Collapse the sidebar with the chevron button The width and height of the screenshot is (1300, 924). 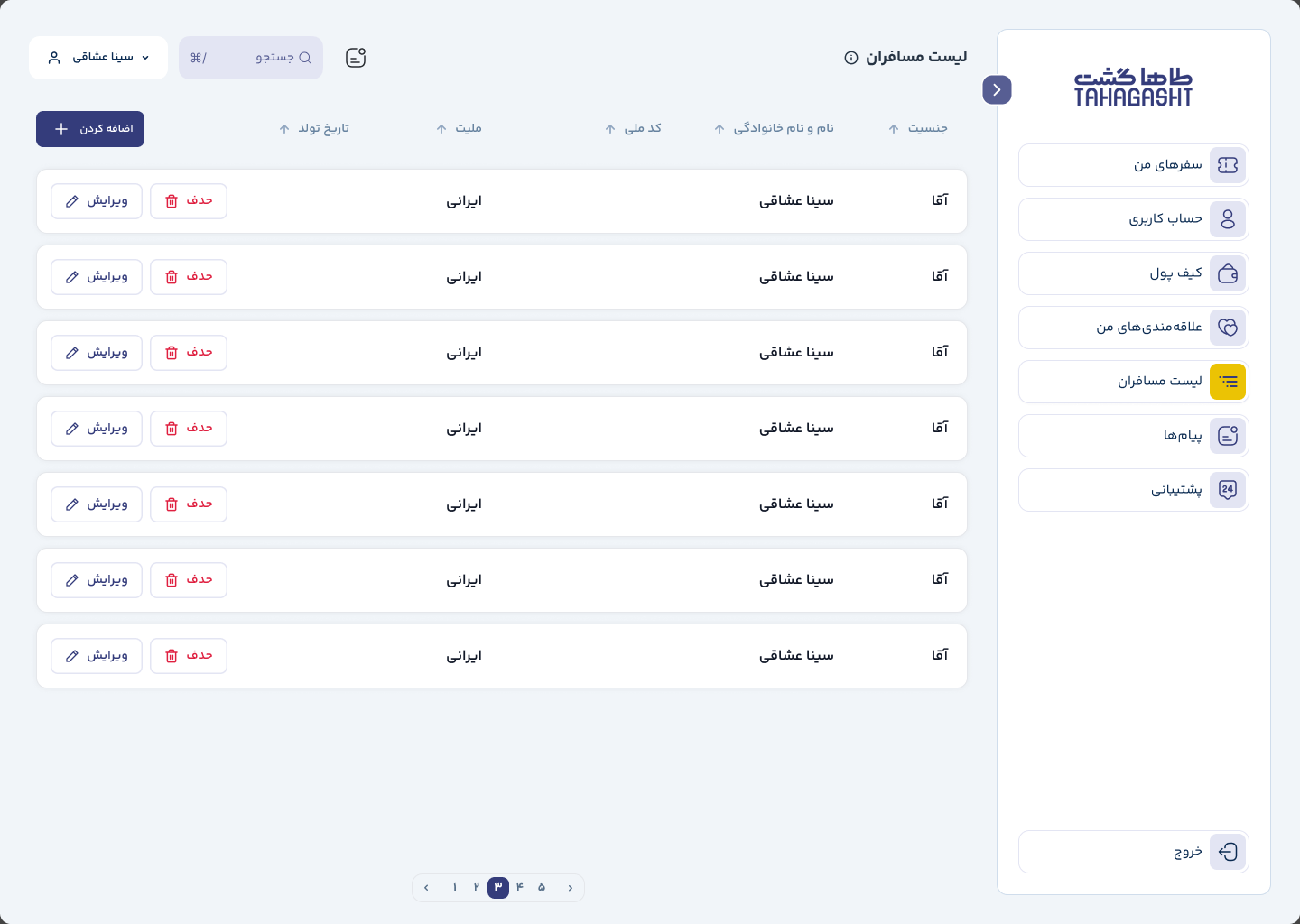coord(997,89)
